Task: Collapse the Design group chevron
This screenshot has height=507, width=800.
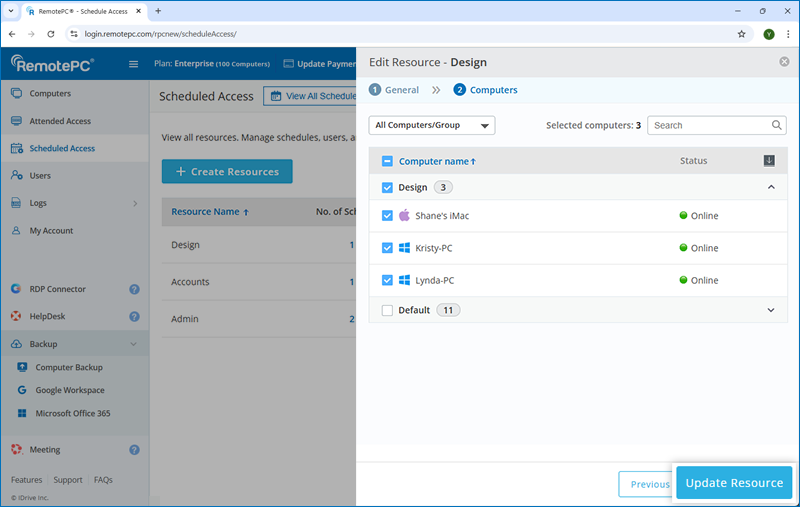Action: [x=770, y=187]
